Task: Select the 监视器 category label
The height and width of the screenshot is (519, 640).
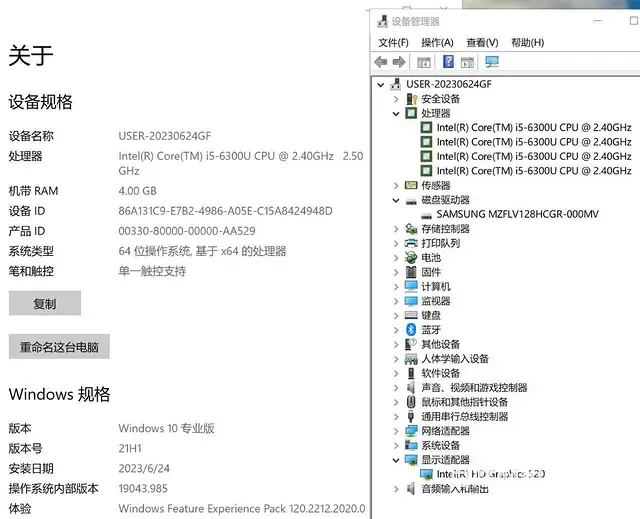Action: coord(436,301)
